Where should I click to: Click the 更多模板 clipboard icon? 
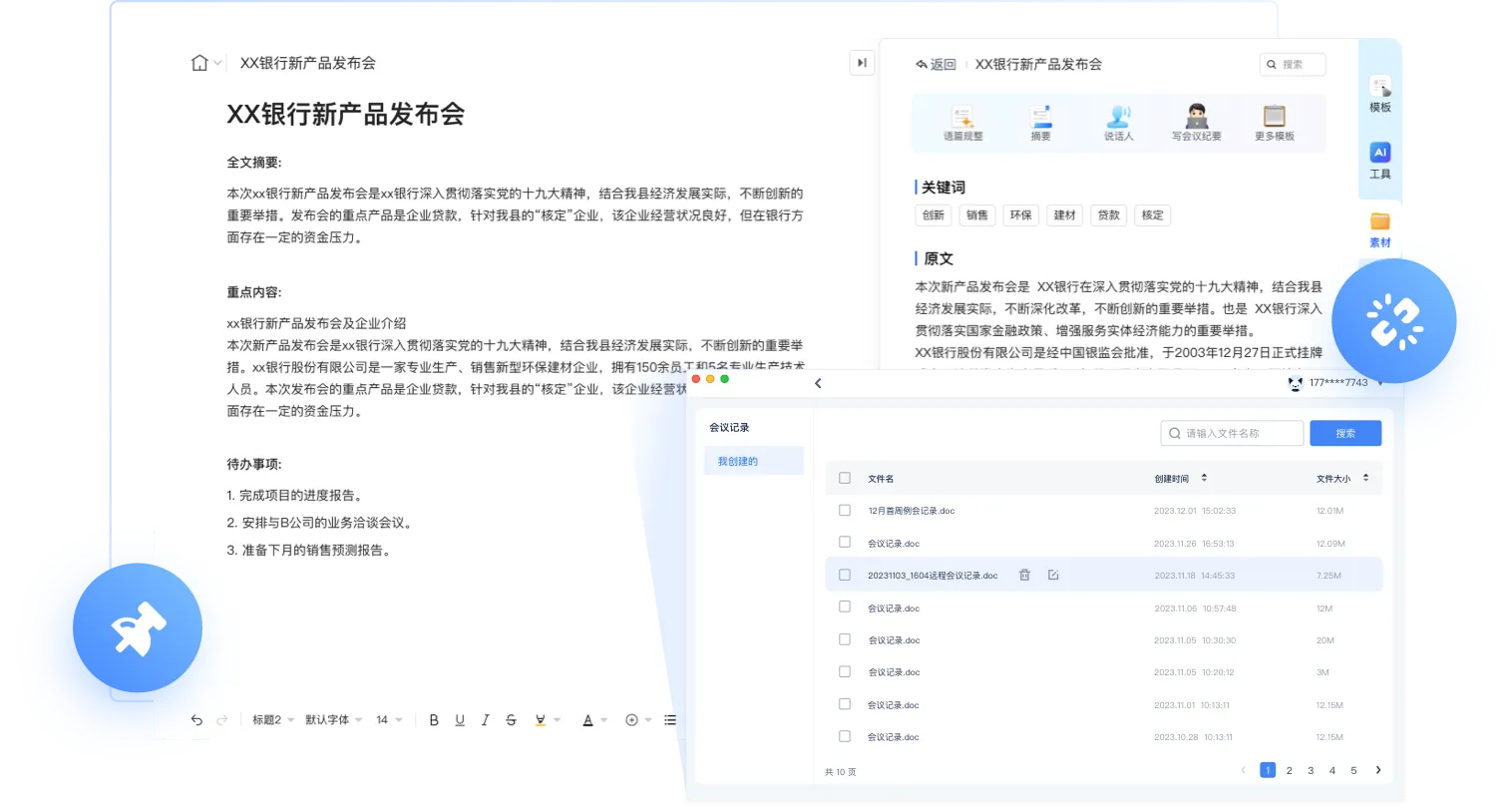pyautogui.click(x=1275, y=119)
